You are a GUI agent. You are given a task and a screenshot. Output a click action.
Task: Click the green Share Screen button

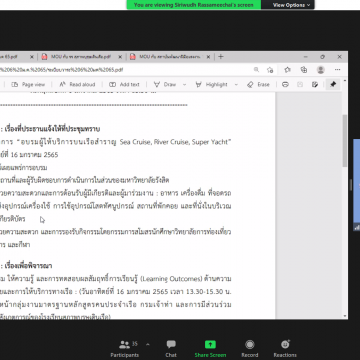point(210,349)
